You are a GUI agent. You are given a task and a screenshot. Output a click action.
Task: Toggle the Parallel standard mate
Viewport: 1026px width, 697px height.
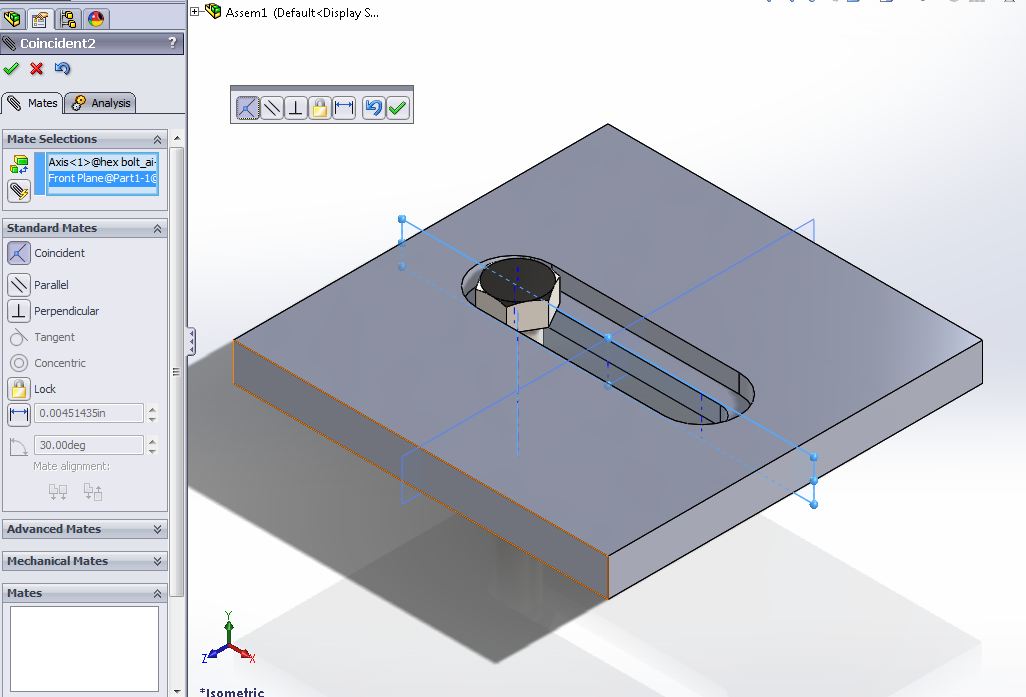tap(19, 285)
